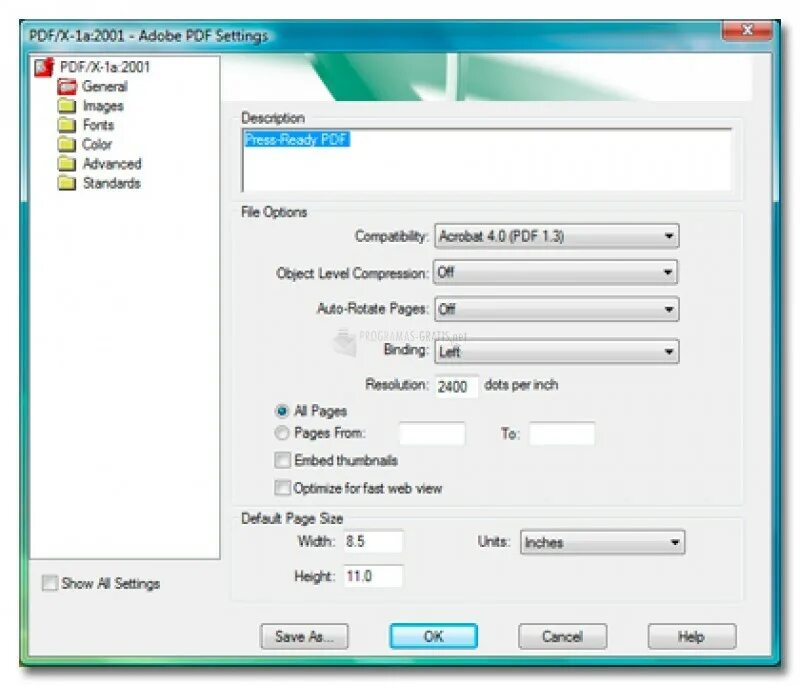
Task: Click the Color folder icon
Action: point(67,144)
